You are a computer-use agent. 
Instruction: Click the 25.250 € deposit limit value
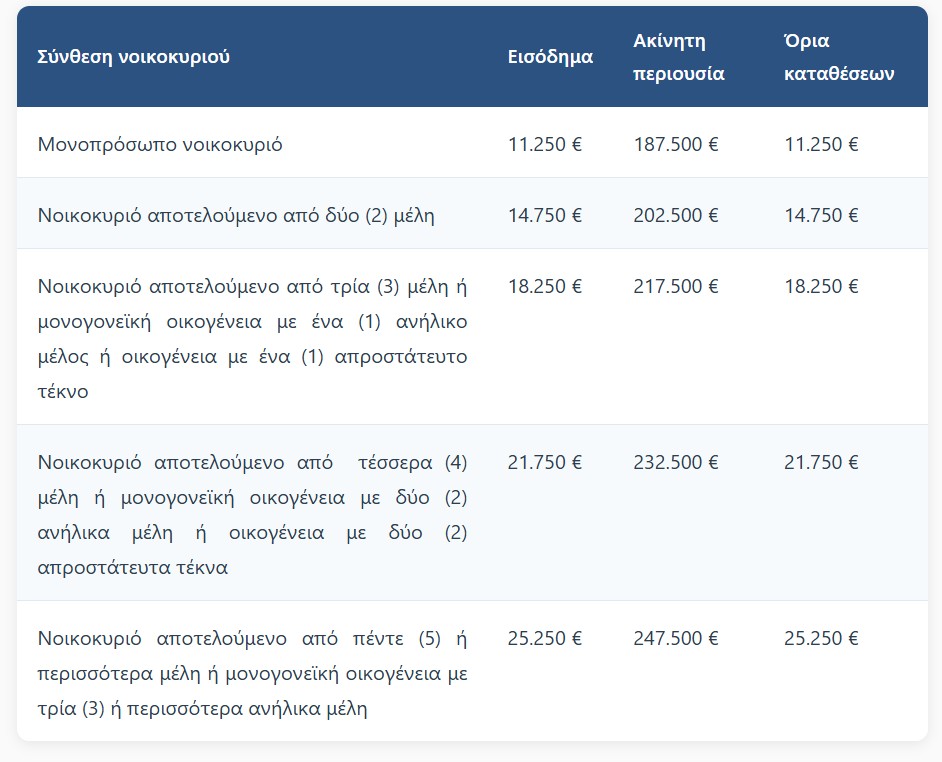coord(822,638)
